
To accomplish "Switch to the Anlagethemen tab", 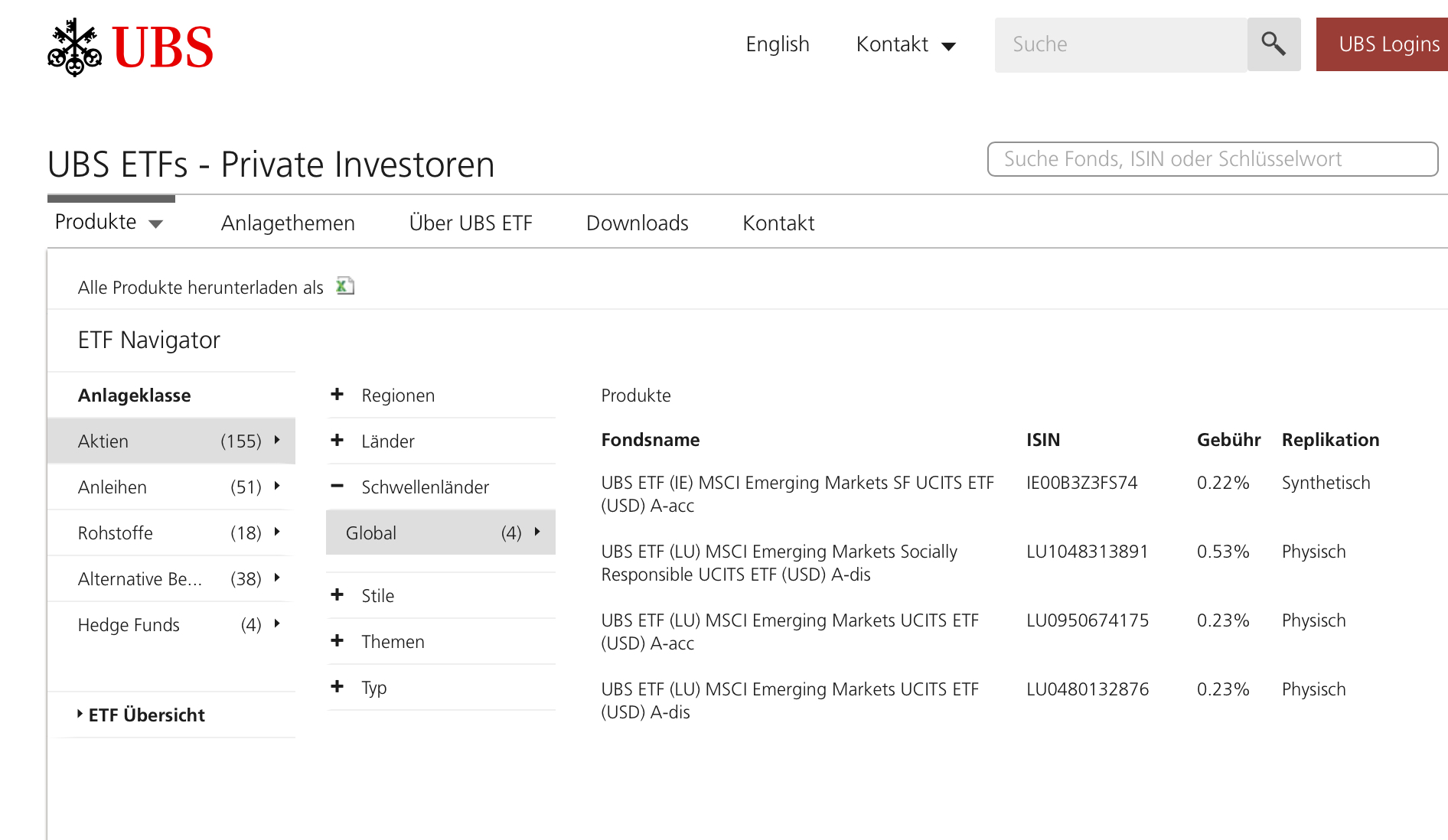I will [288, 223].
